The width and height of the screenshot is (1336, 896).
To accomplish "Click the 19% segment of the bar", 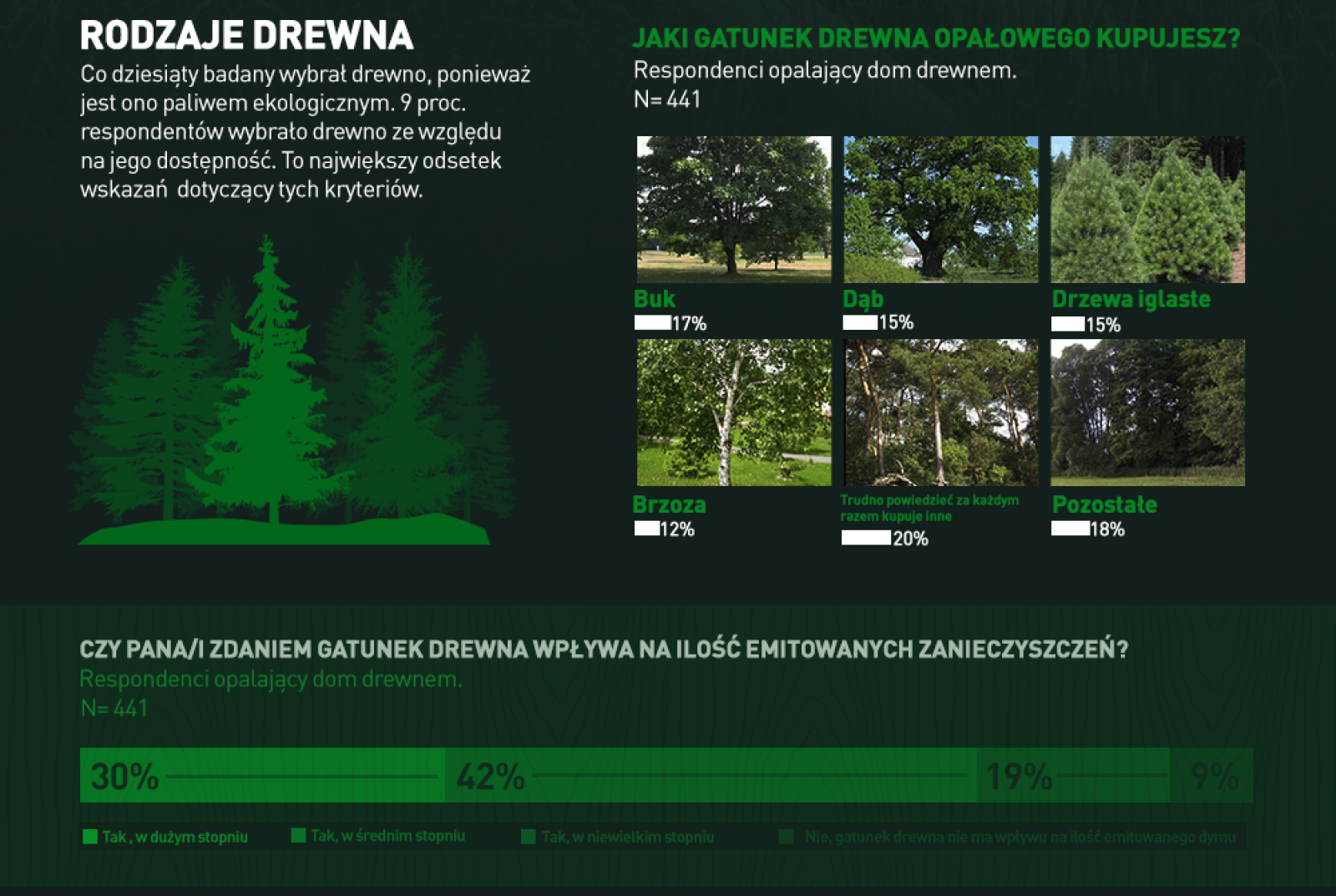I will pos(1073,776).
